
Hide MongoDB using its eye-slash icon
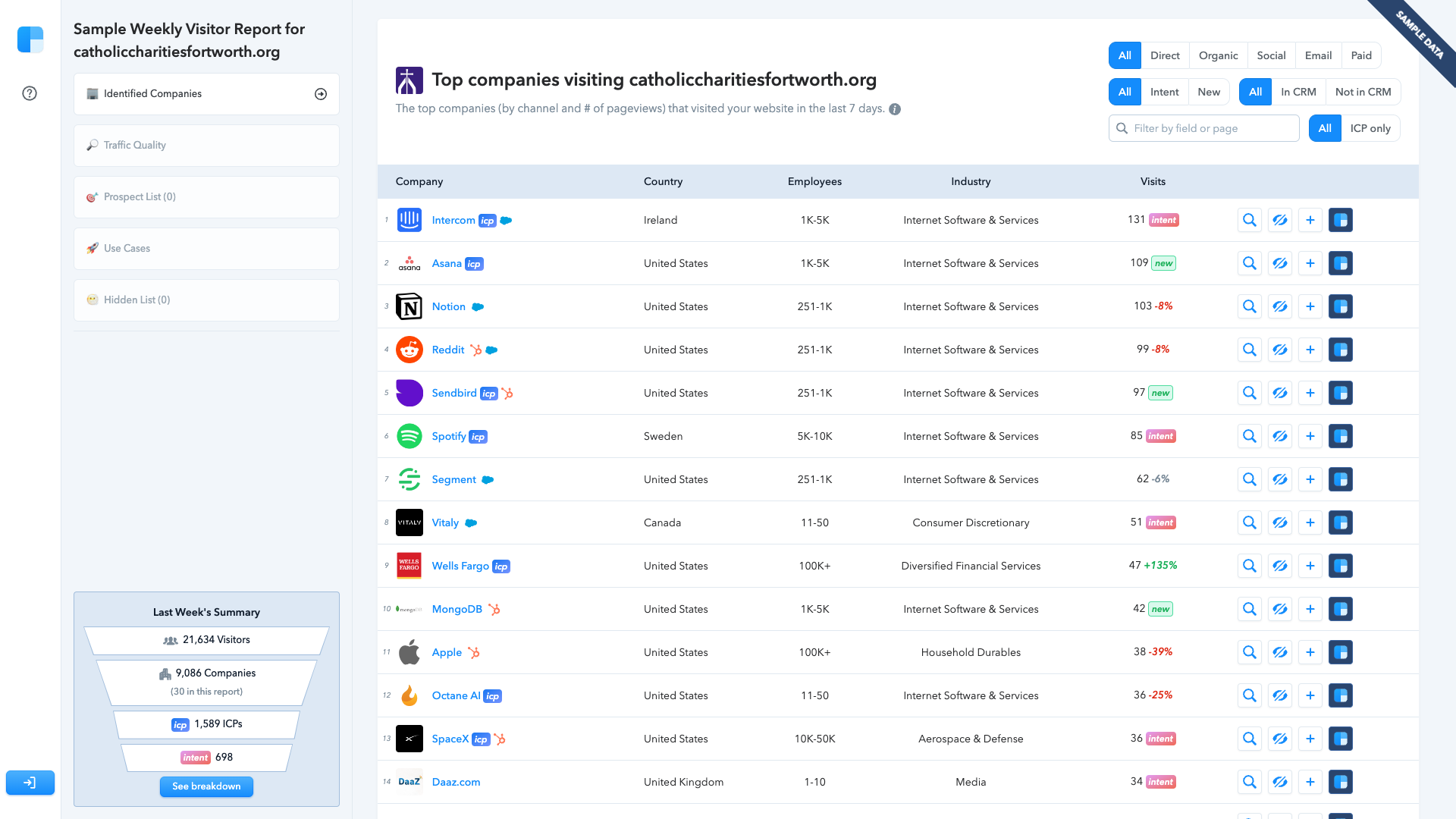pyautogui.click(x=1280, y=609)
